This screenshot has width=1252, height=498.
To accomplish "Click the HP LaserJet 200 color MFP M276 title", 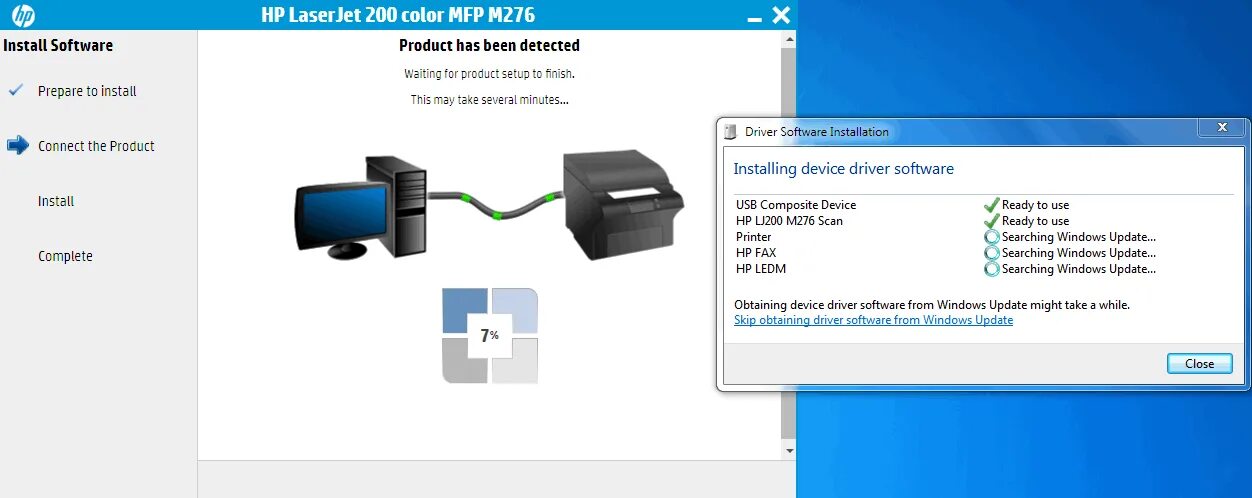I will click(x=398, y=15).
